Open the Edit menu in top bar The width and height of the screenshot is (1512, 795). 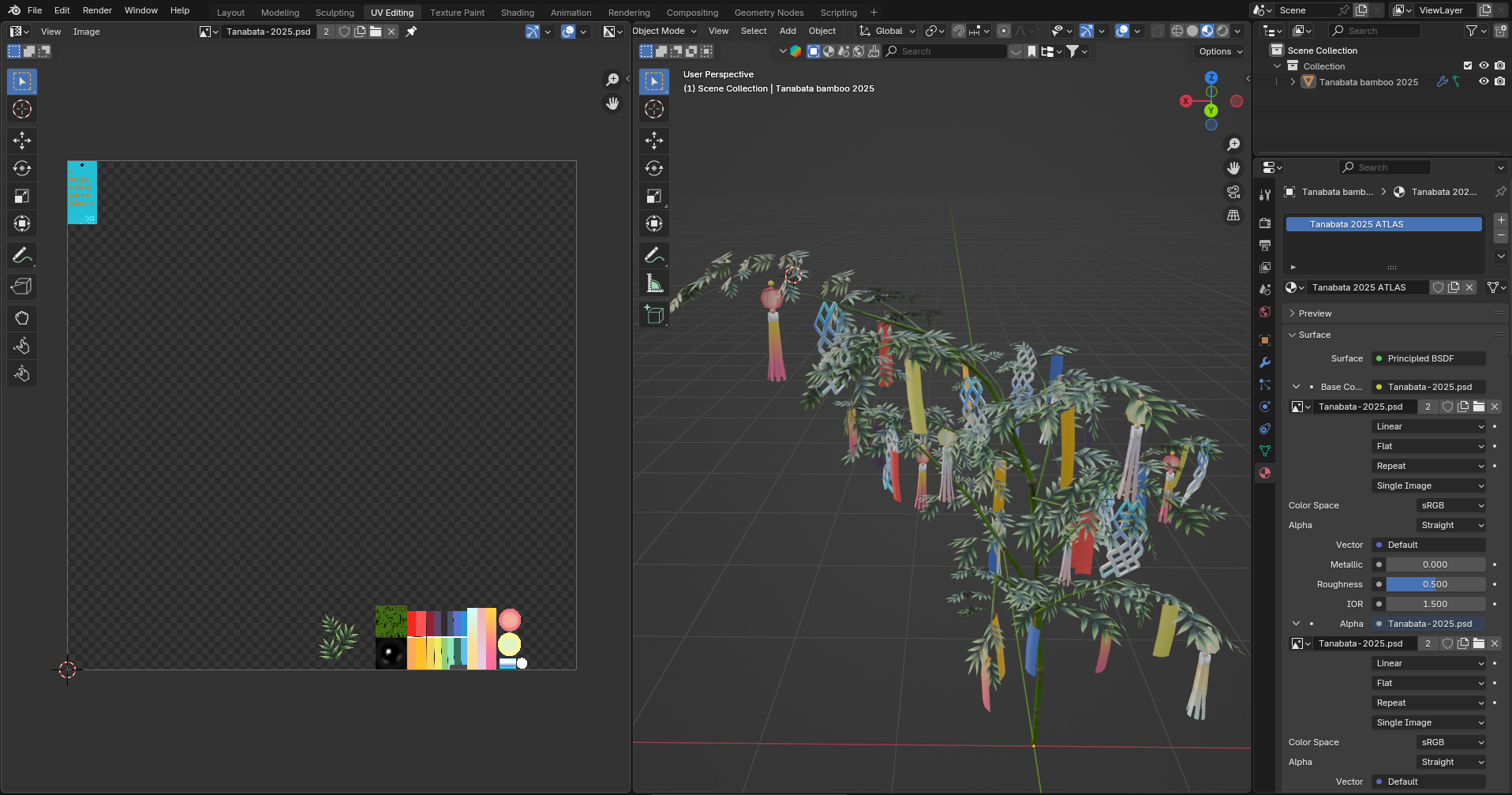click(62, 10)
